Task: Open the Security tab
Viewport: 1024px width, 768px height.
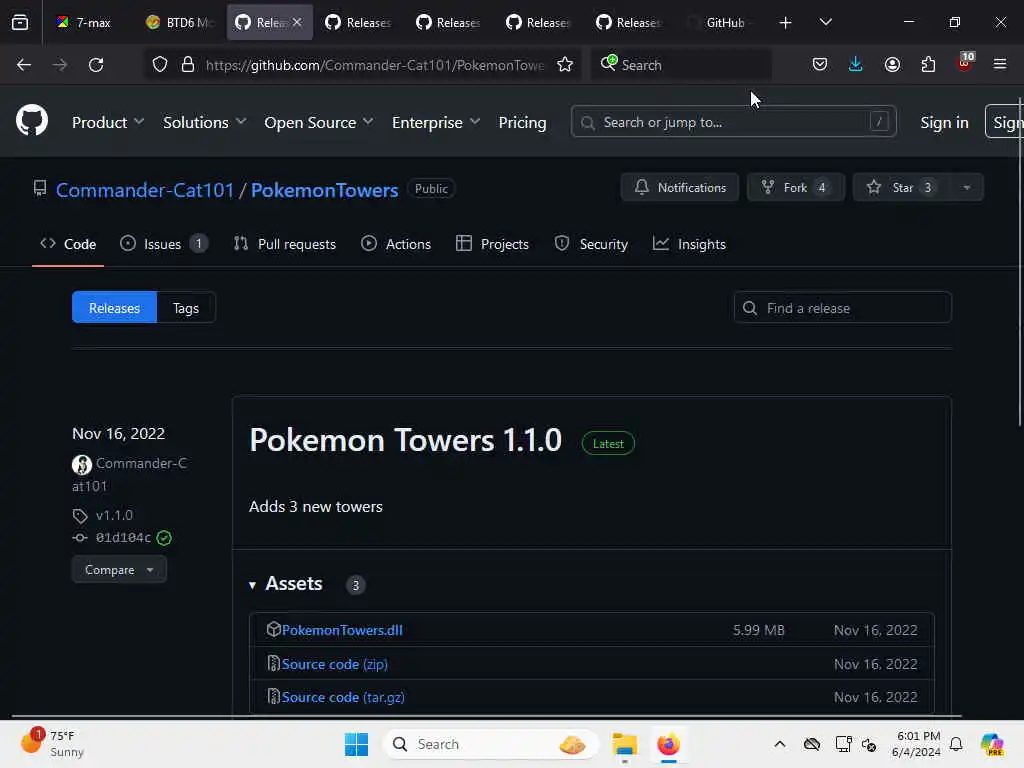Action: [x=591, y=244]
